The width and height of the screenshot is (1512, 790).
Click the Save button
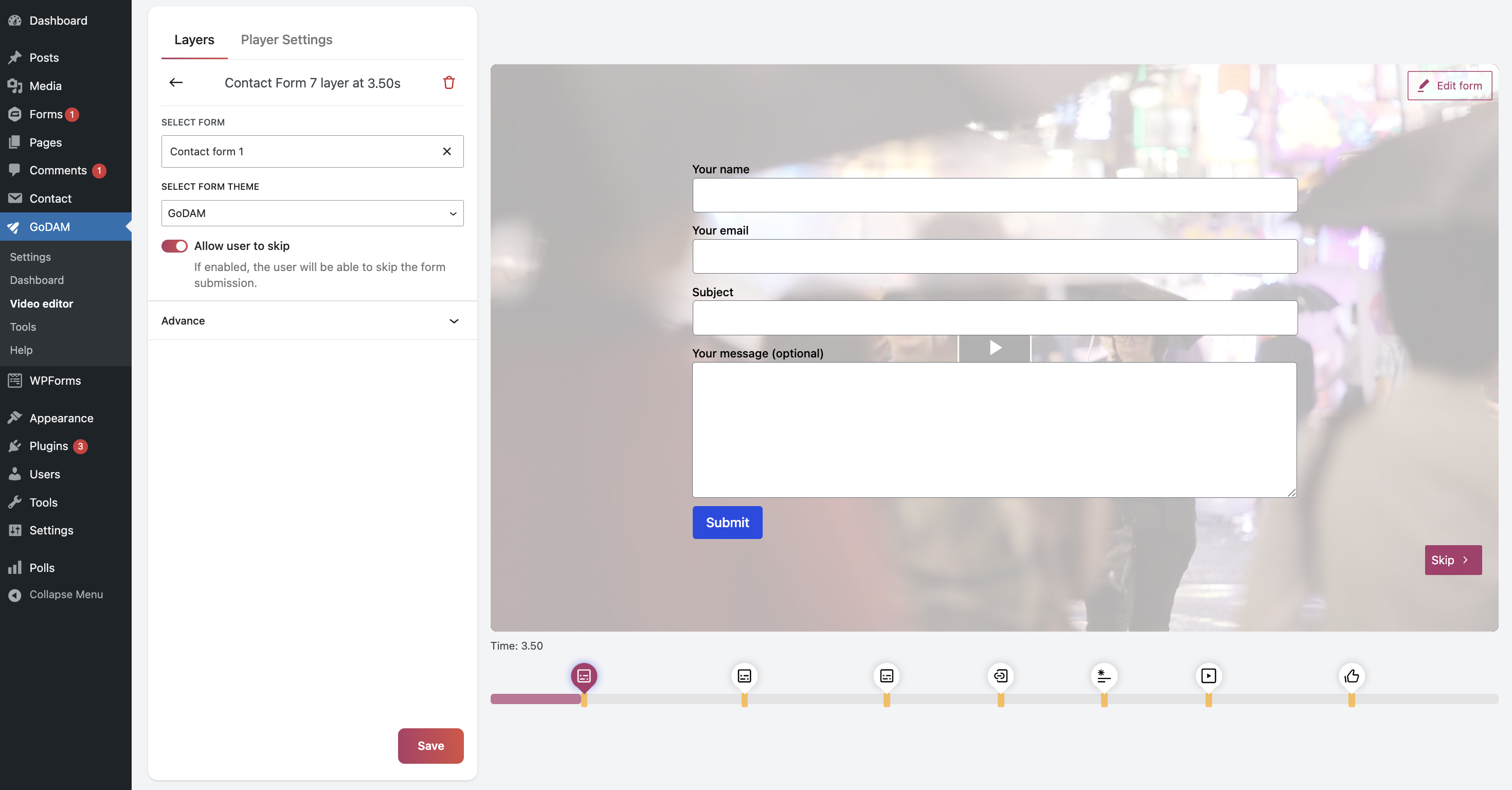pyautogui.click(x=431, y=746)
